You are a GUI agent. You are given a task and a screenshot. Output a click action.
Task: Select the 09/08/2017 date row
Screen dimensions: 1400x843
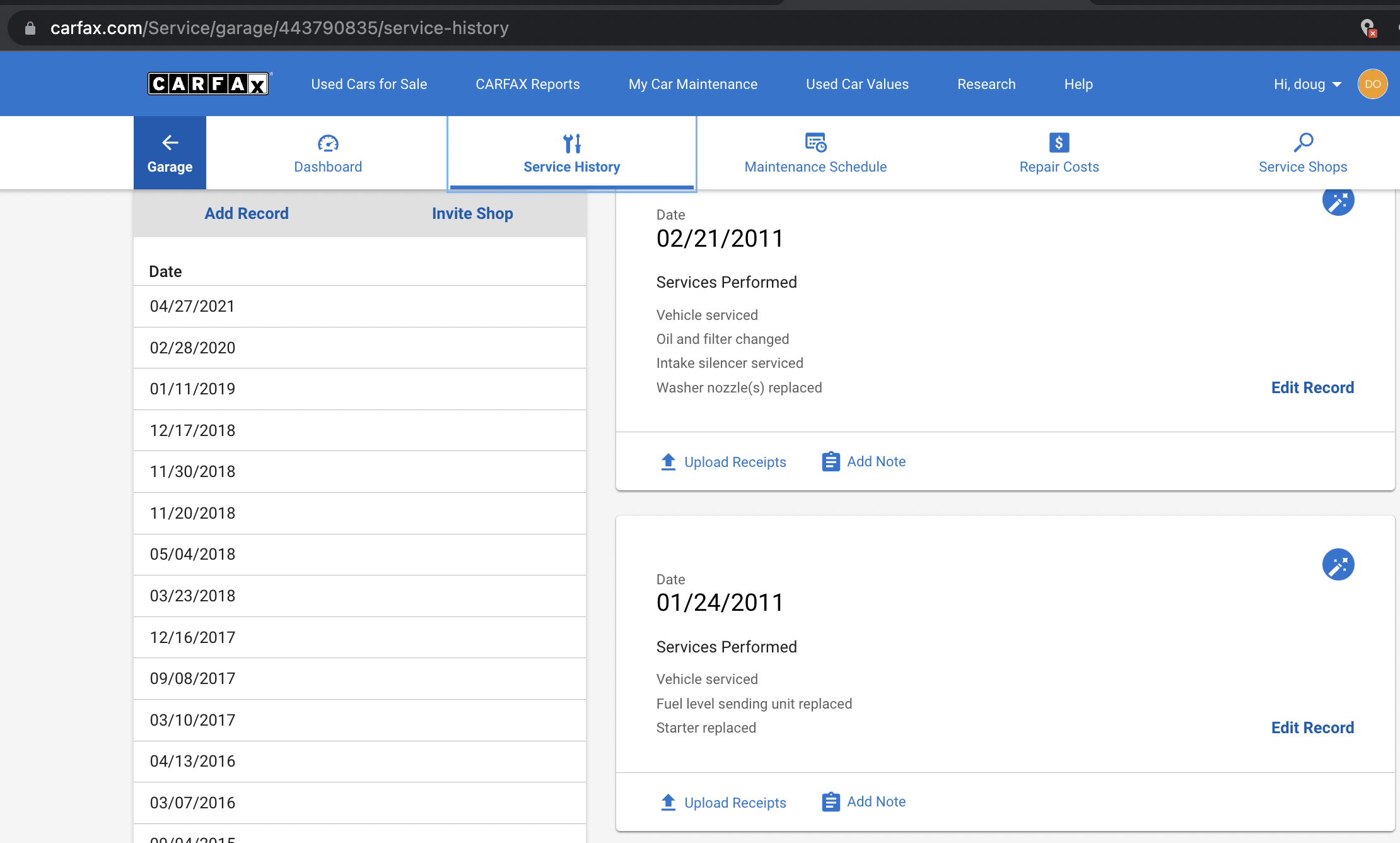(x=359, y=678)
